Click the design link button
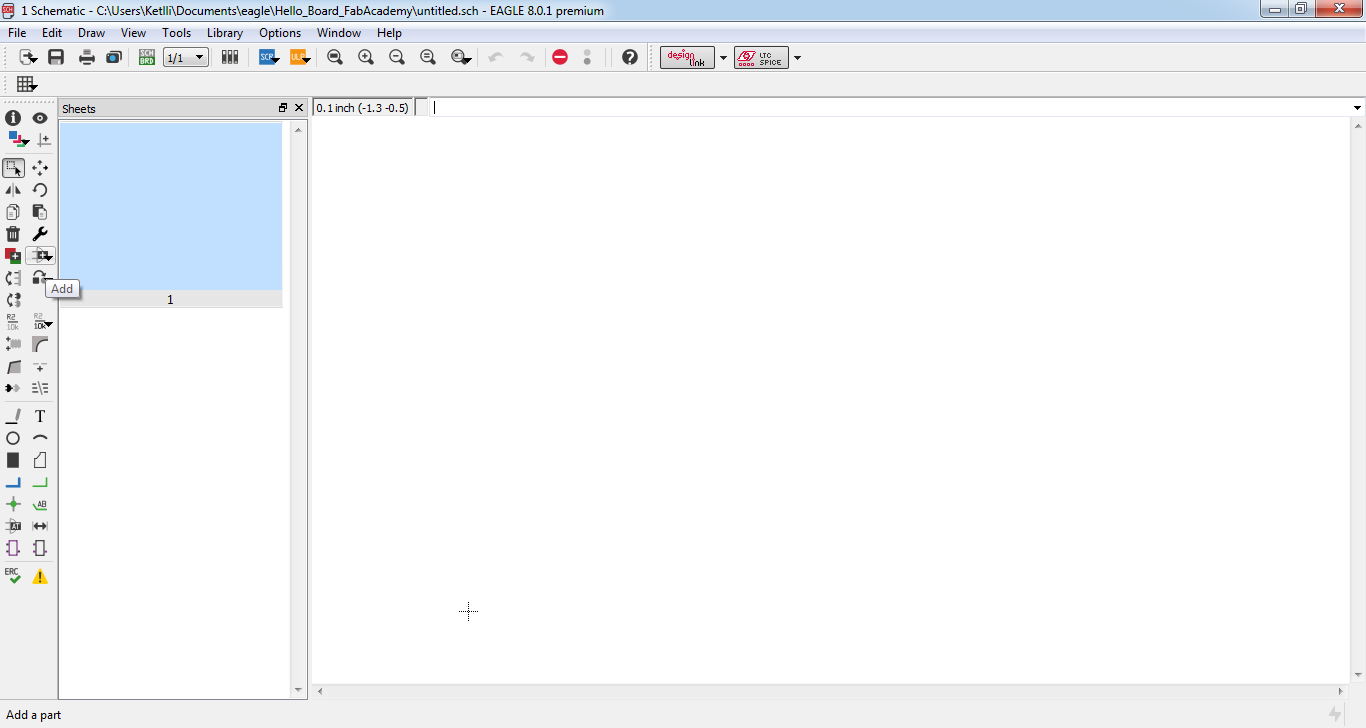The width and height of the screenshot is (1366, 728). 687,57
